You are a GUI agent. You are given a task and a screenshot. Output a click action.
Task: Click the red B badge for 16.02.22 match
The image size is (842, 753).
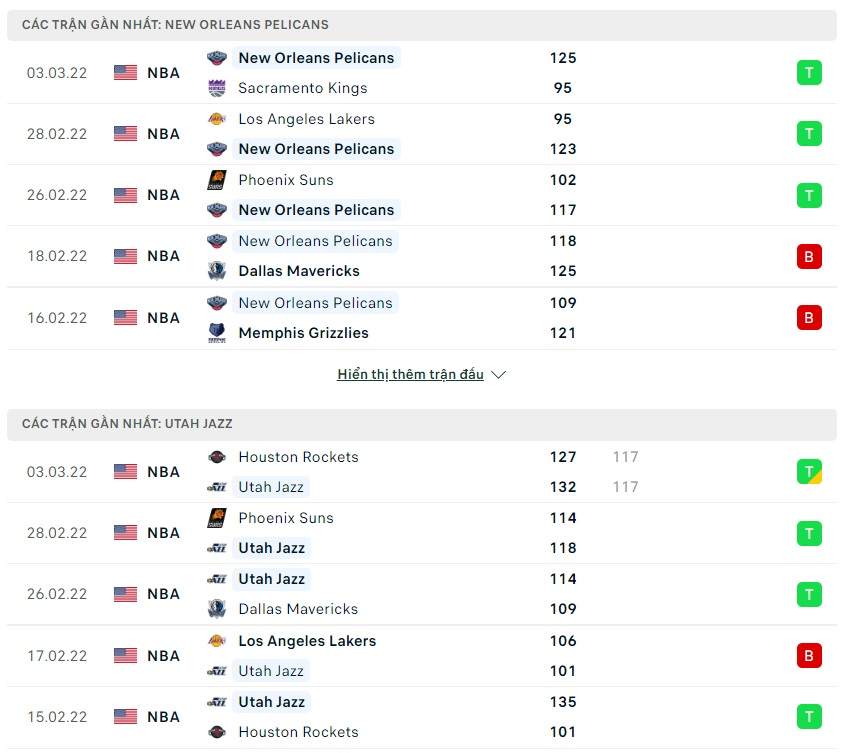click(x=809, y=318)
